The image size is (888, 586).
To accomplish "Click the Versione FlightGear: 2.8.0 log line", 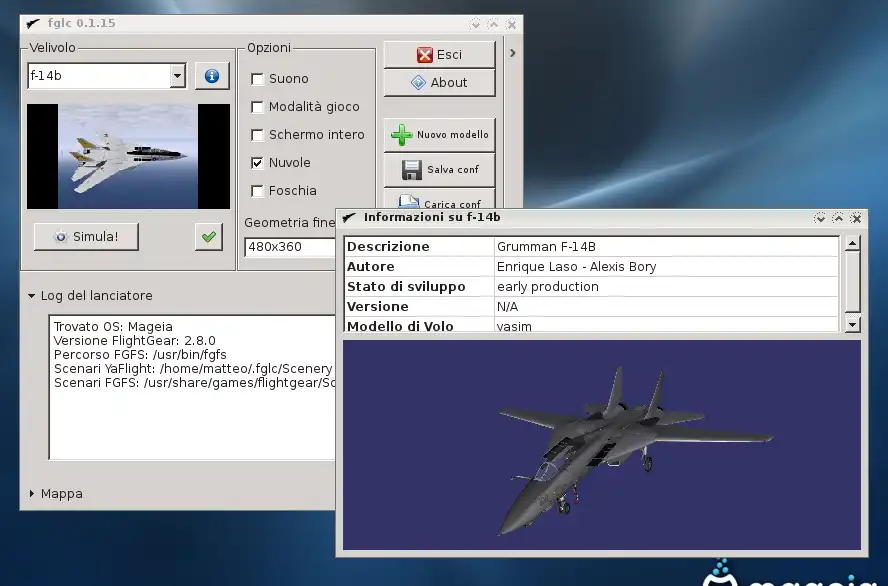I will point(134,341).
